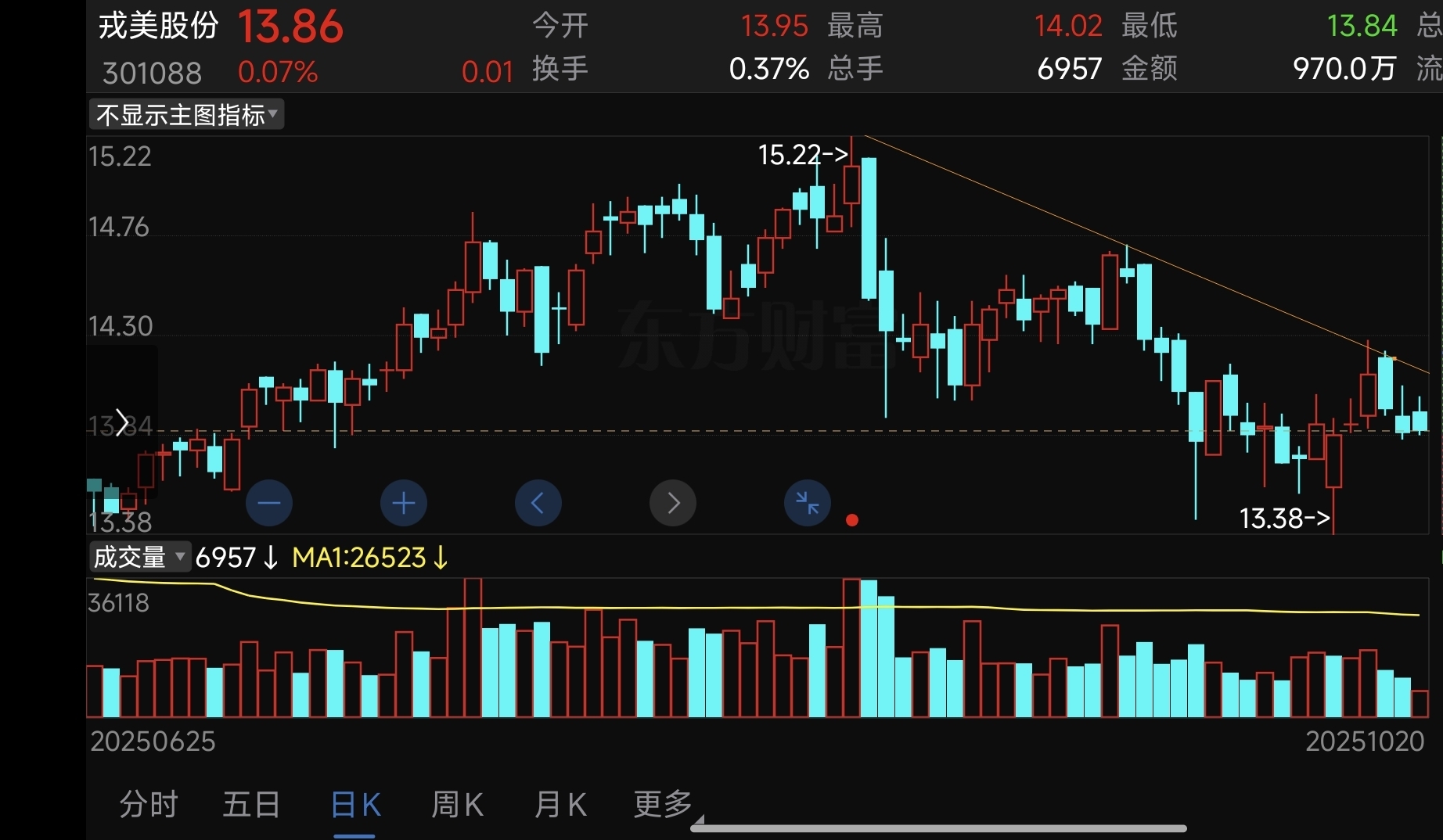
Task: Collapse chart with shrink arrows button
Action: 808,503
